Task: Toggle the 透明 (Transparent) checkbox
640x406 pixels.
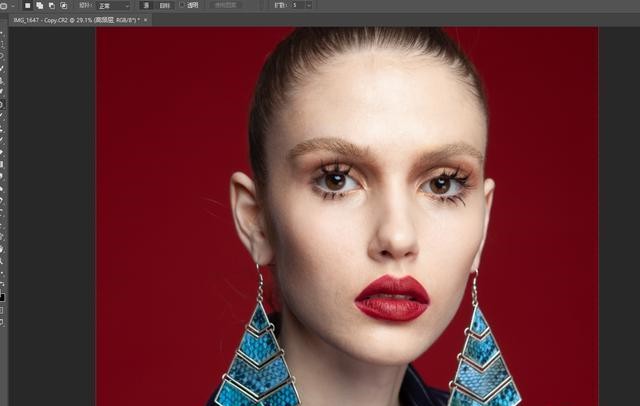Action: [182, 5]
